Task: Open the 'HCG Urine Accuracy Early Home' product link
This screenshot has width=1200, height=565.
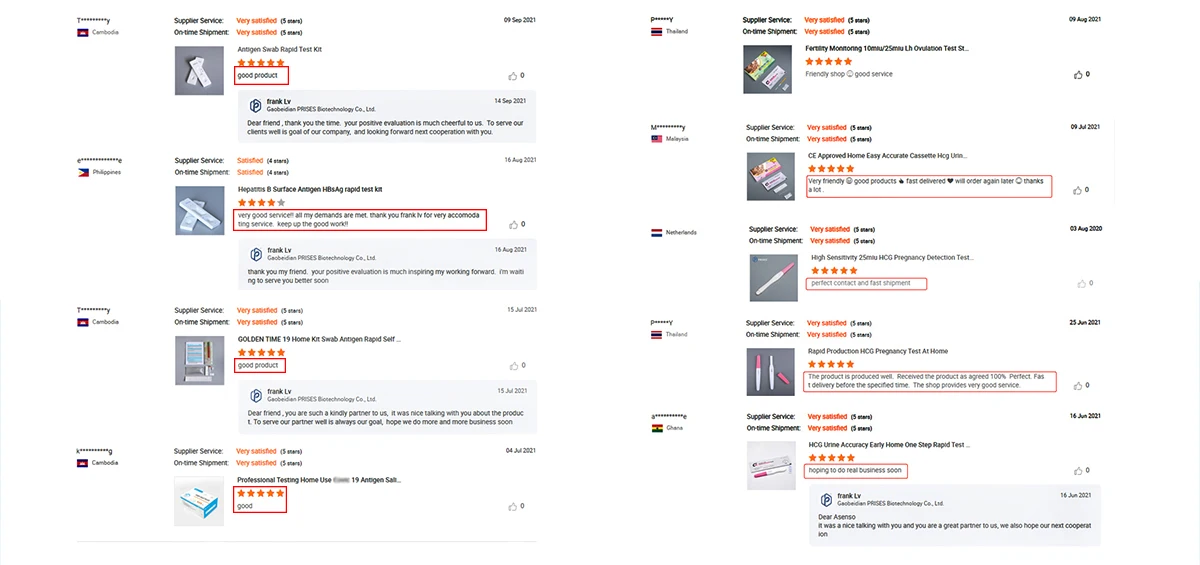Action: point(889,445)
